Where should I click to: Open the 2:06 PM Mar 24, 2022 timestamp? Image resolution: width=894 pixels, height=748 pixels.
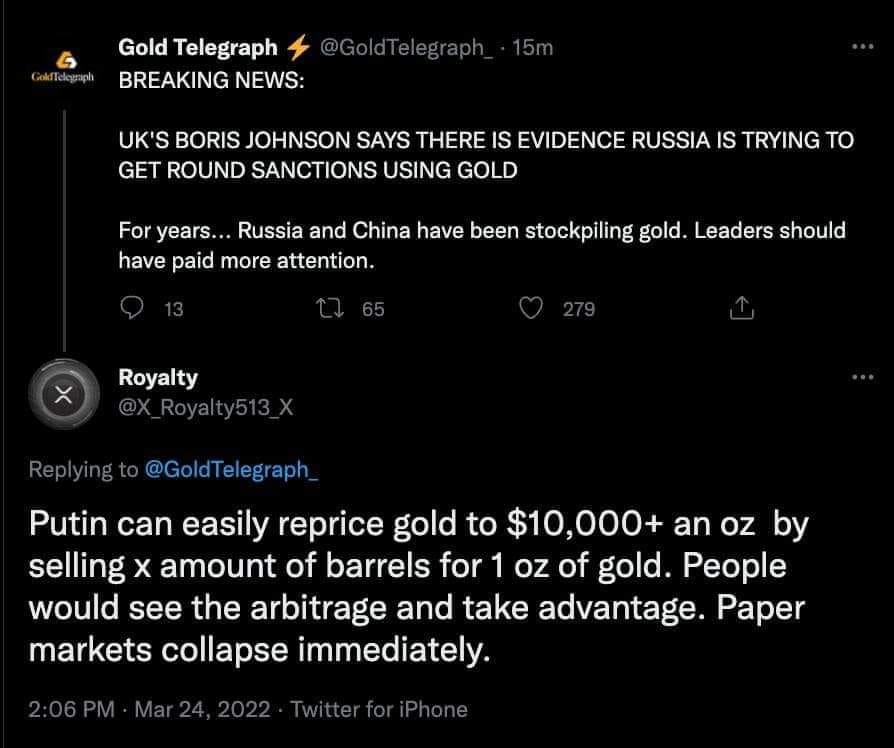coord(149,709)
